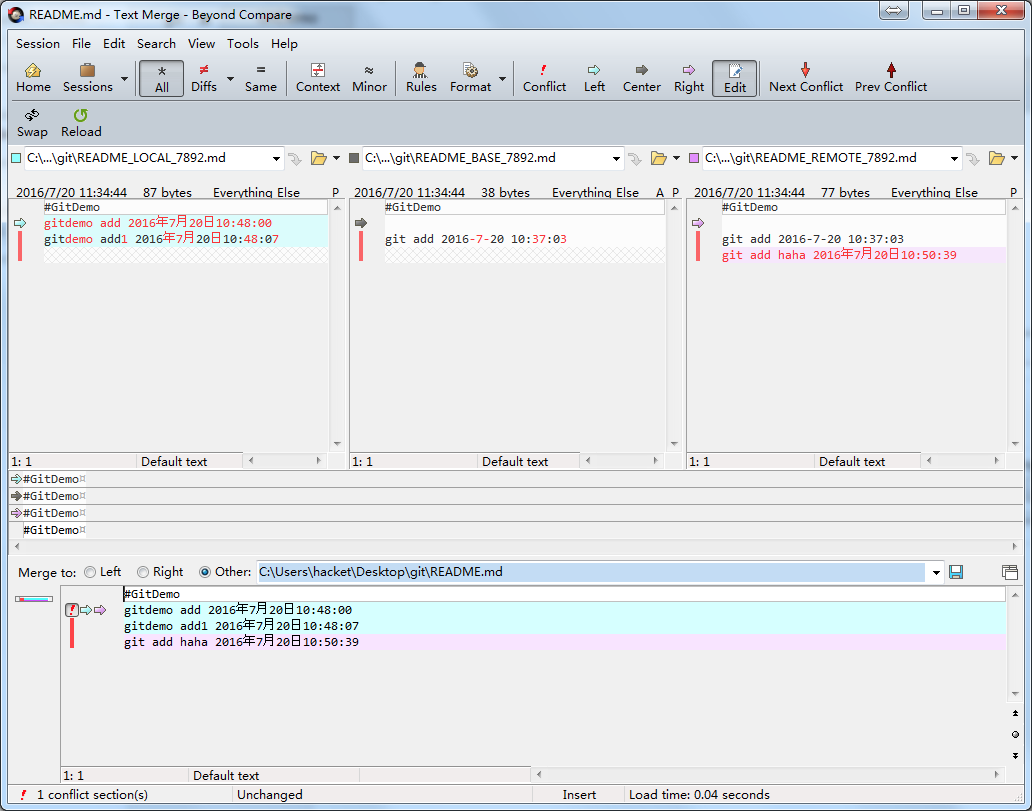Click the pink right pane color swatch
1032x811 pixels.
click(694, 158)
